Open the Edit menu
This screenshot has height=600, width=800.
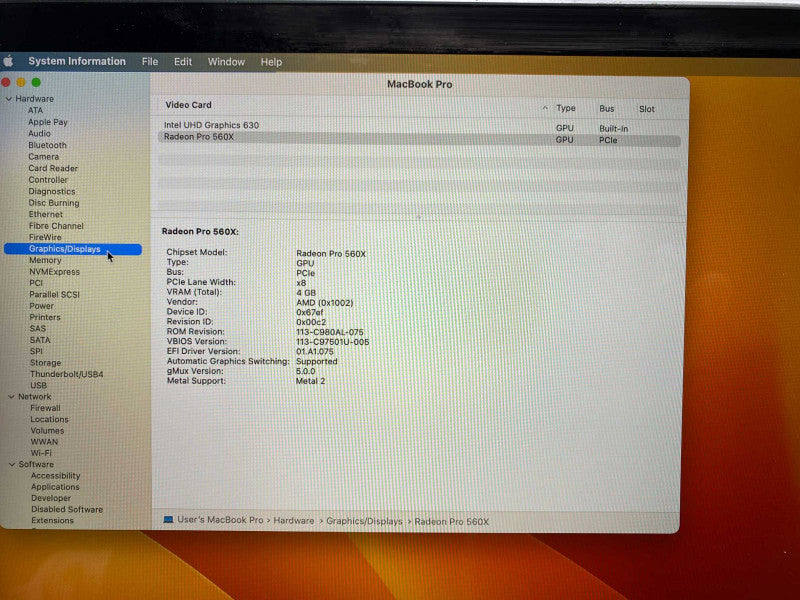coord(183,62)
